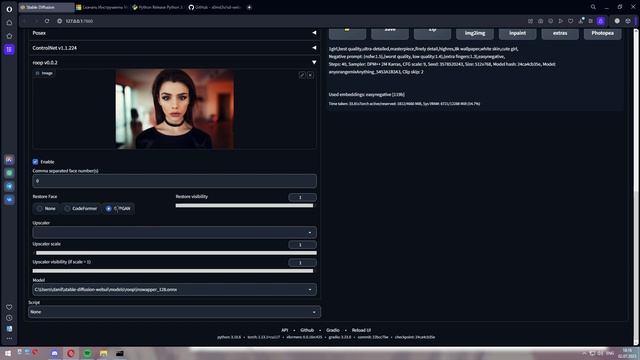Open File Explorer from the taskbar

click(103, 353)
